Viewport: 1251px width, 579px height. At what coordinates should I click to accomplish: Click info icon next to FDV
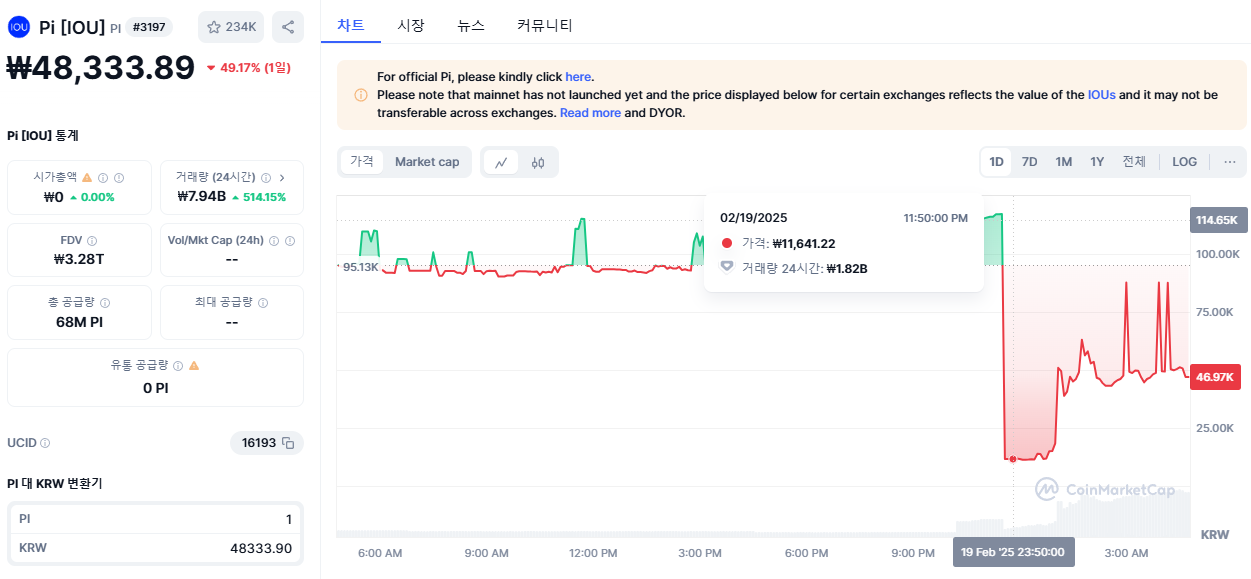[x=92, y=241]
